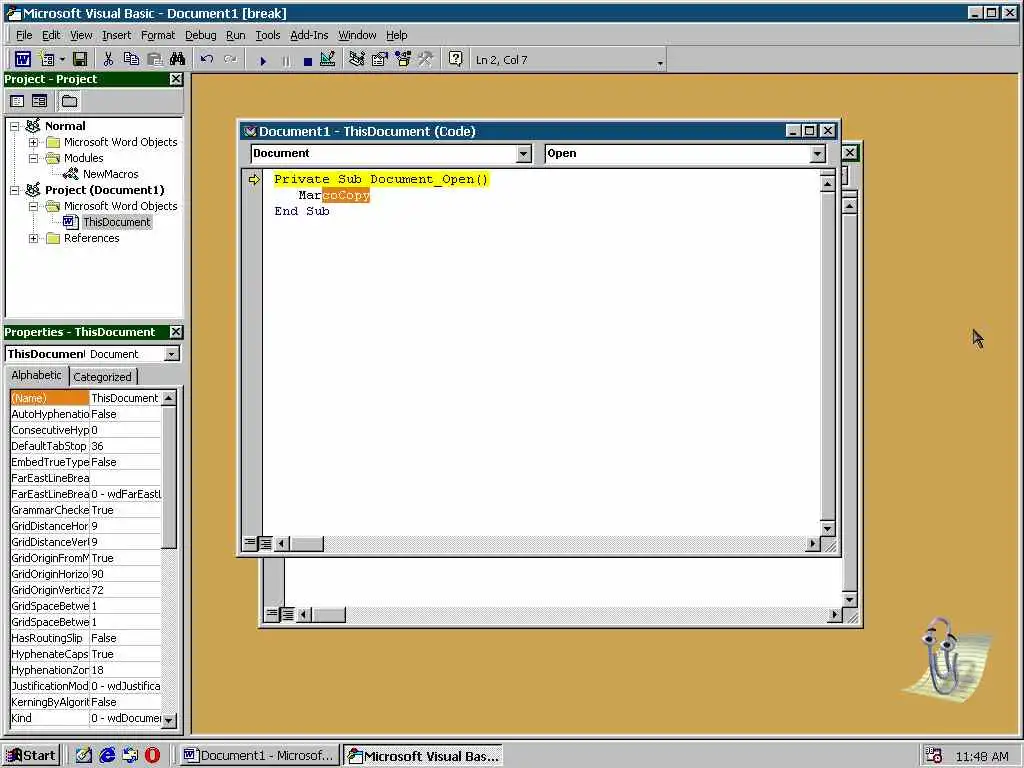This screenshot has width=1024, height=768.
Task: Toggle Folders in the Project panel
Action: [69, 101]
